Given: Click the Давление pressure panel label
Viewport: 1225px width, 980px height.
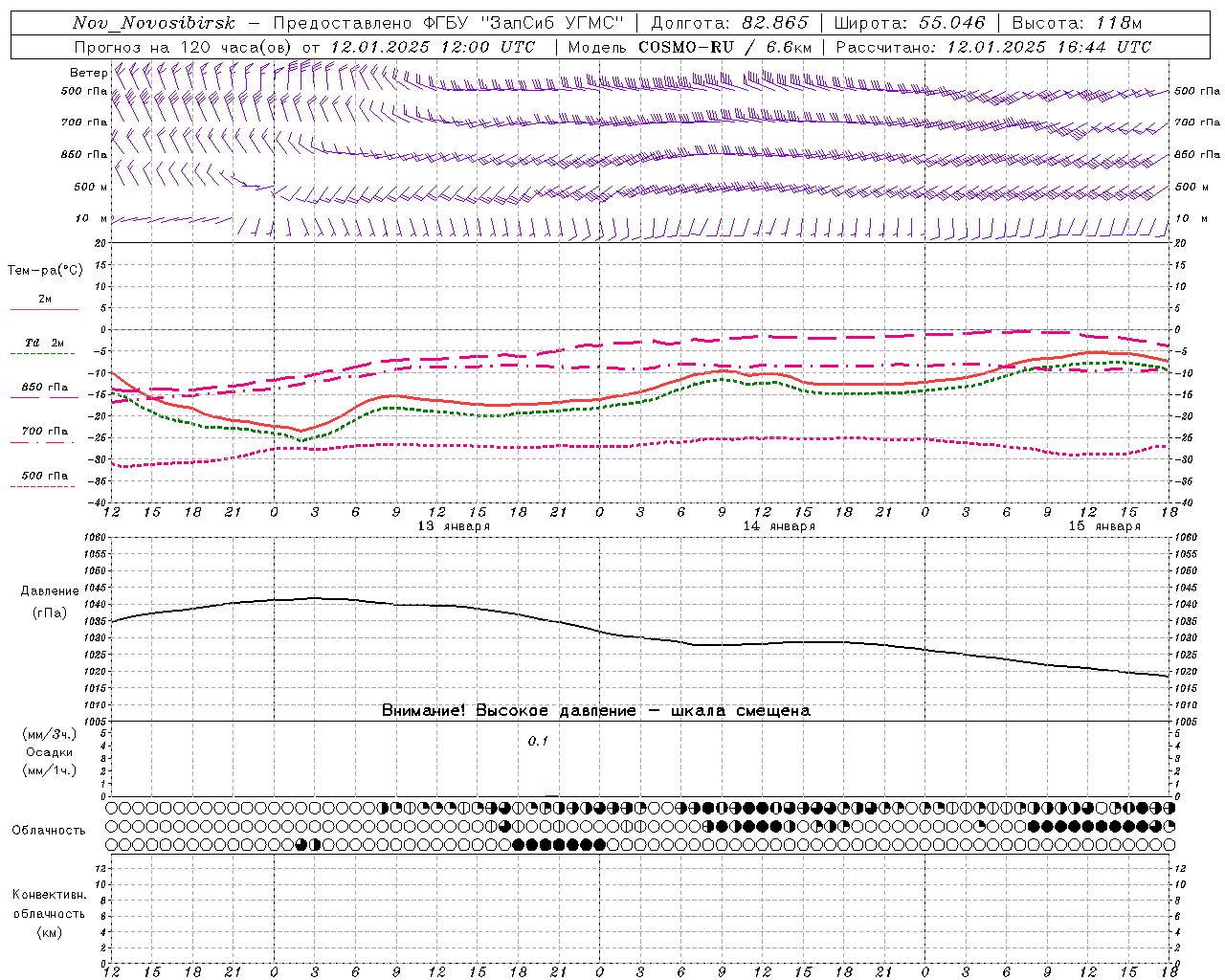Looking at the screenshot, I should tap(50, 591).
